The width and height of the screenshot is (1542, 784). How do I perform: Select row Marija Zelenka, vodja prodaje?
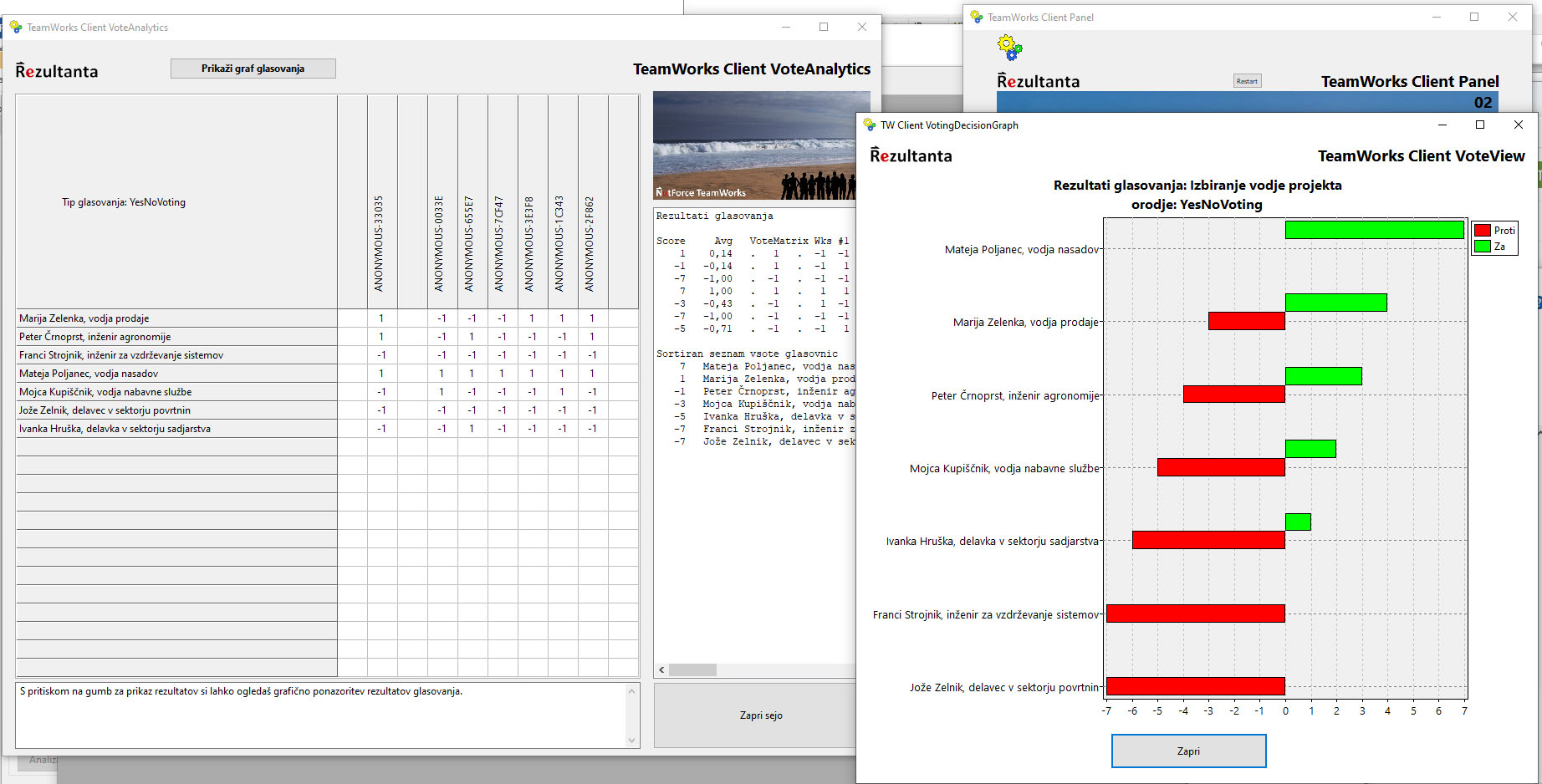[x=176, y=318]
